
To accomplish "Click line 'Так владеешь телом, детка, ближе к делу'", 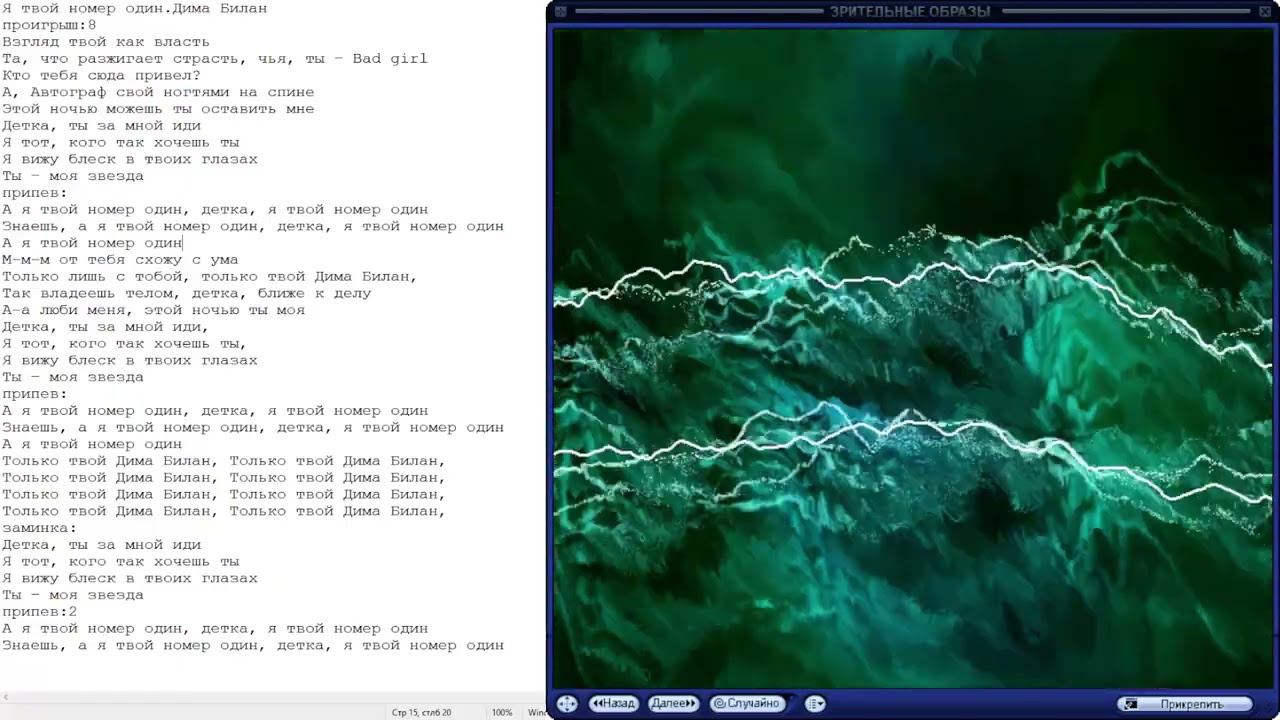I will pyautogui.click(x=187, y=293).
